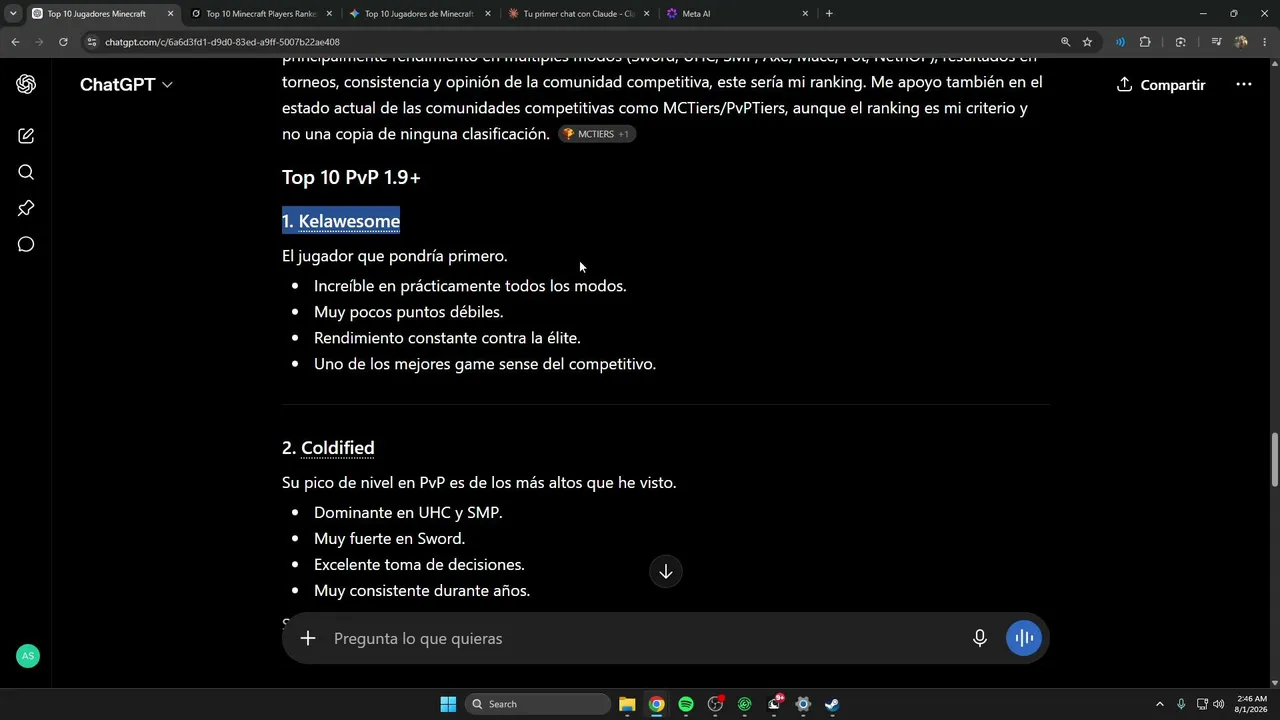
Task: Open the zoom magnifier in address bar
Action: click(1066, 42)
